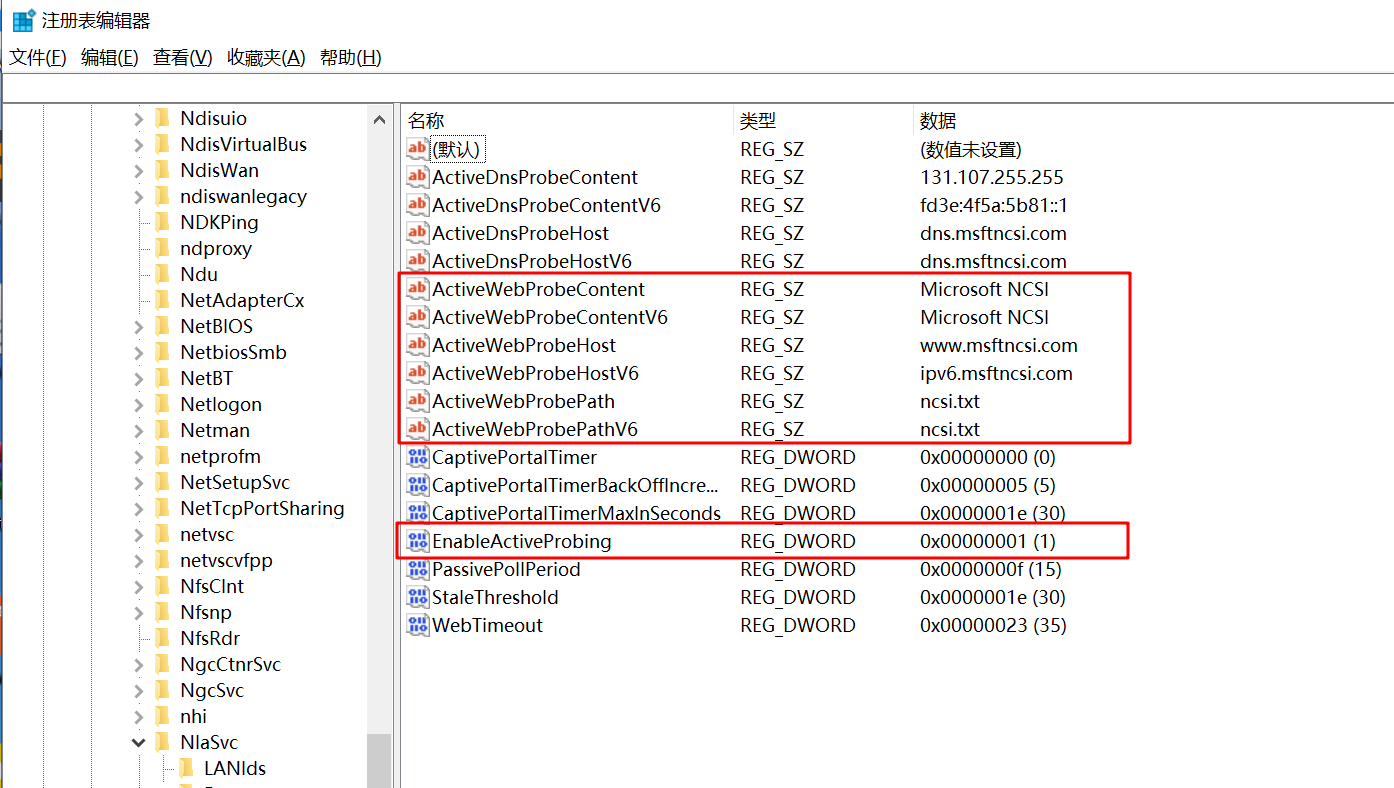Click the tree pane scrollbar thumb

379,761
